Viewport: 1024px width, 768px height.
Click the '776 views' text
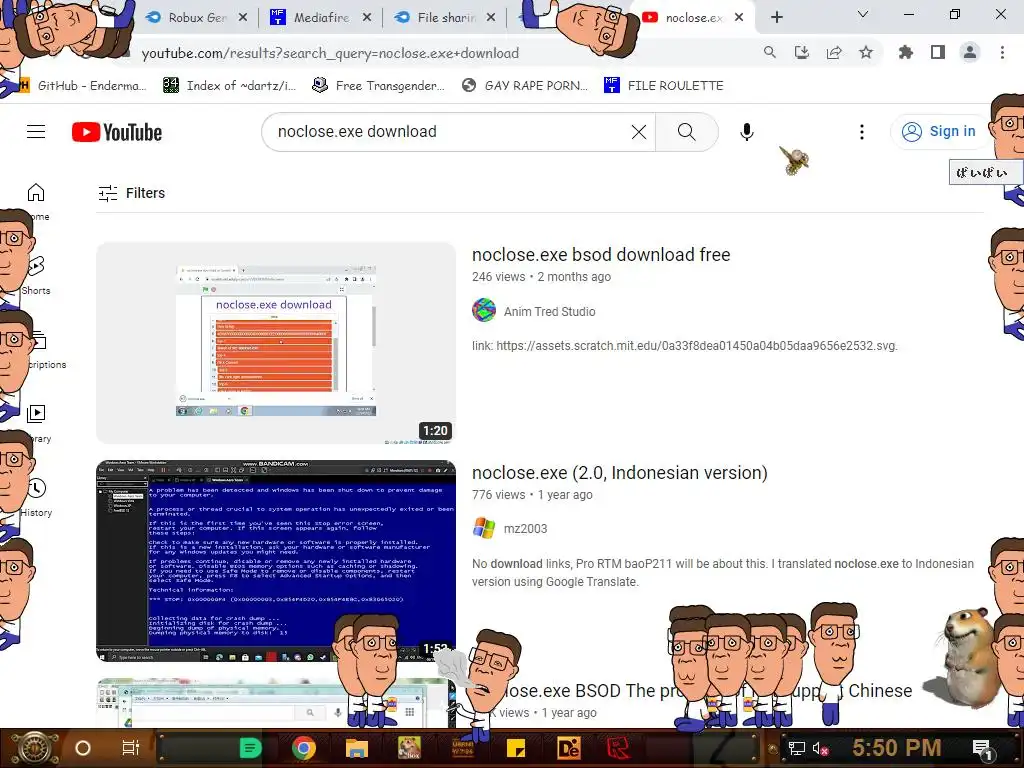point(498,495)
